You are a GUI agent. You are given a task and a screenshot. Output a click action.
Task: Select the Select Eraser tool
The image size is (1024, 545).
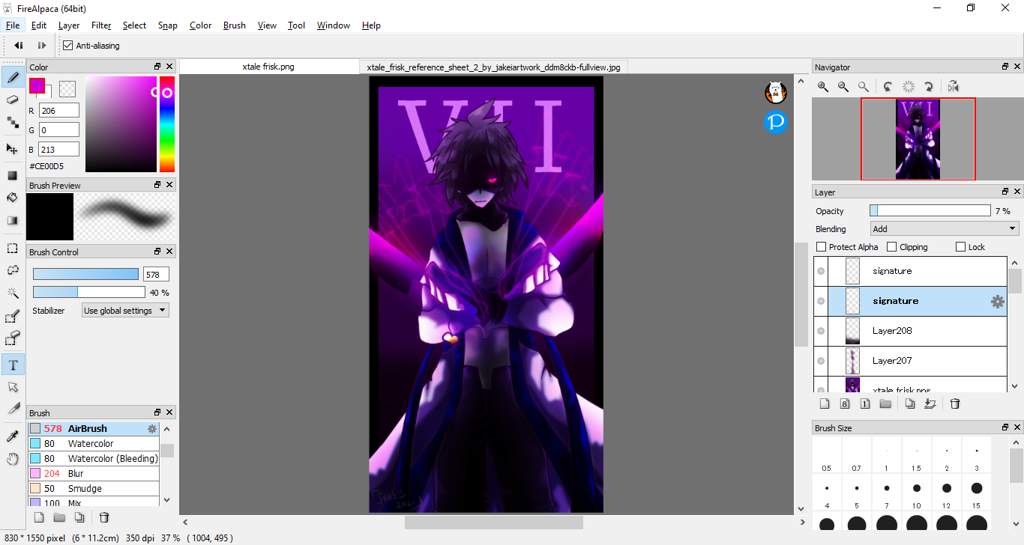pos(12,338)
